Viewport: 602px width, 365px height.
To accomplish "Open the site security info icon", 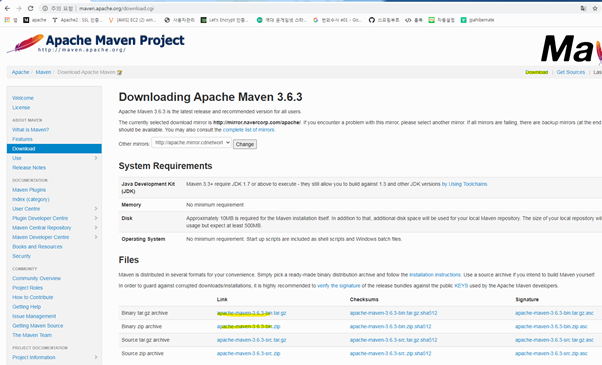I will [x=45, y=8].
